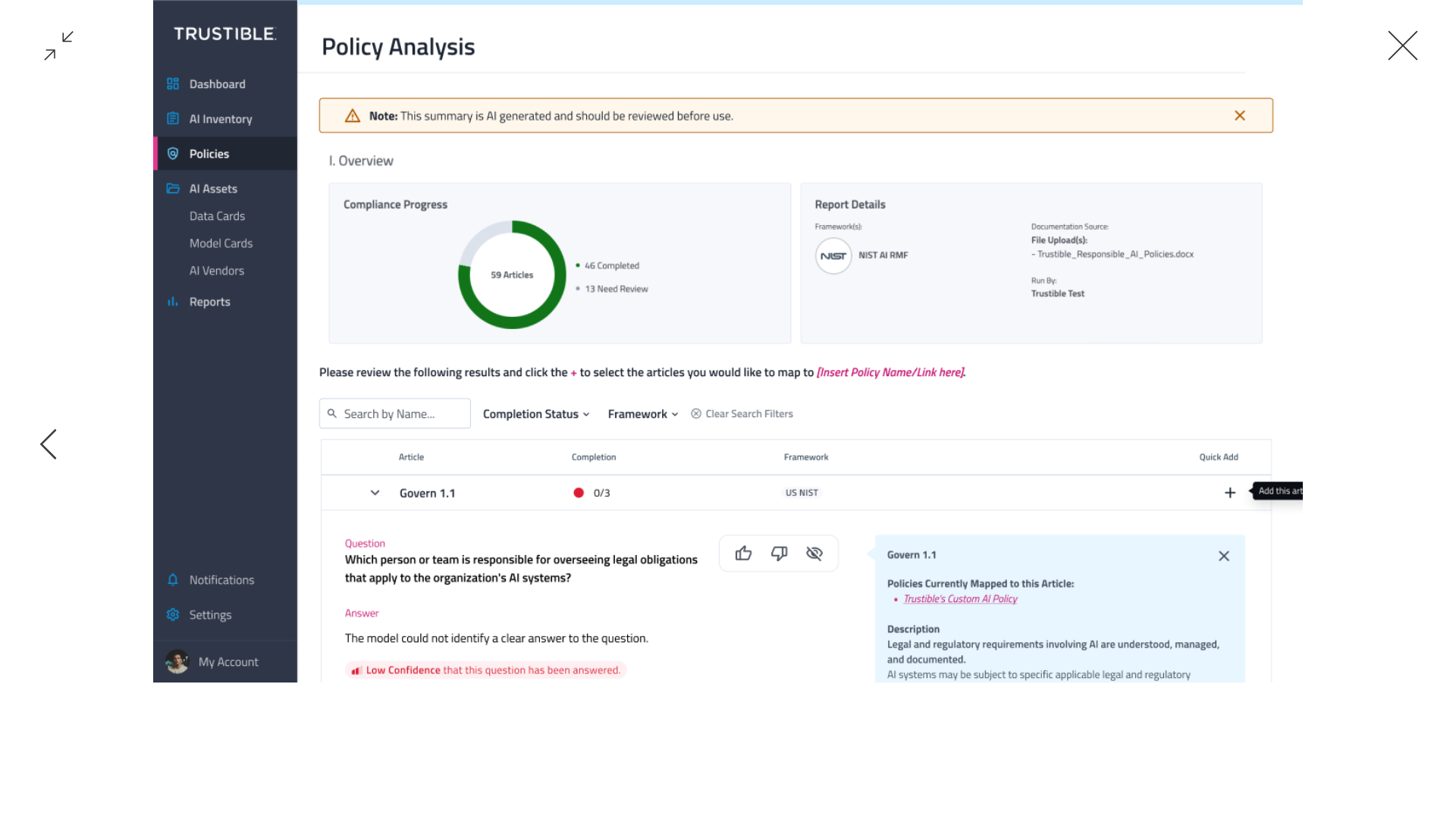Expand the Completion Status filter dropdown
This screenshot has height=819, width=1456.
535,413
